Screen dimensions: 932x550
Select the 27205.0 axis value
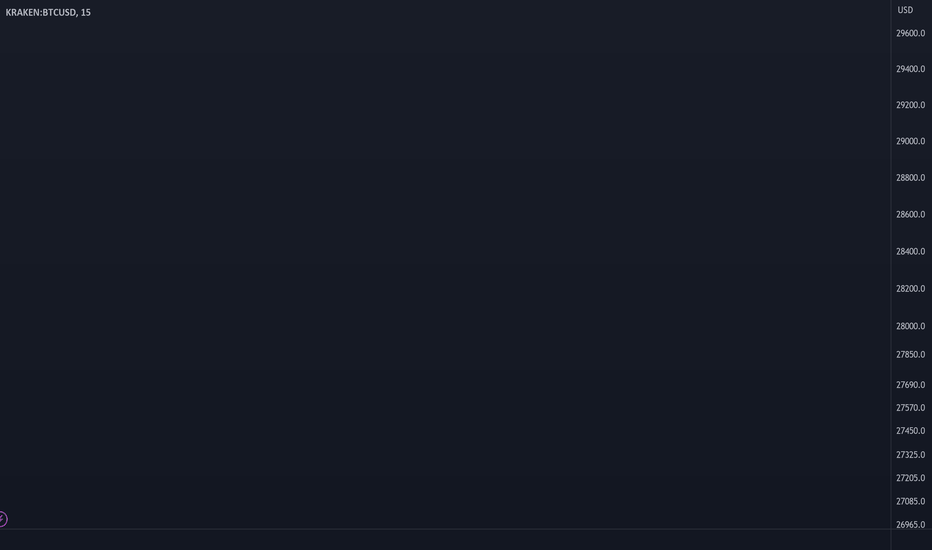pyautogui.click(x=910, y=477)
